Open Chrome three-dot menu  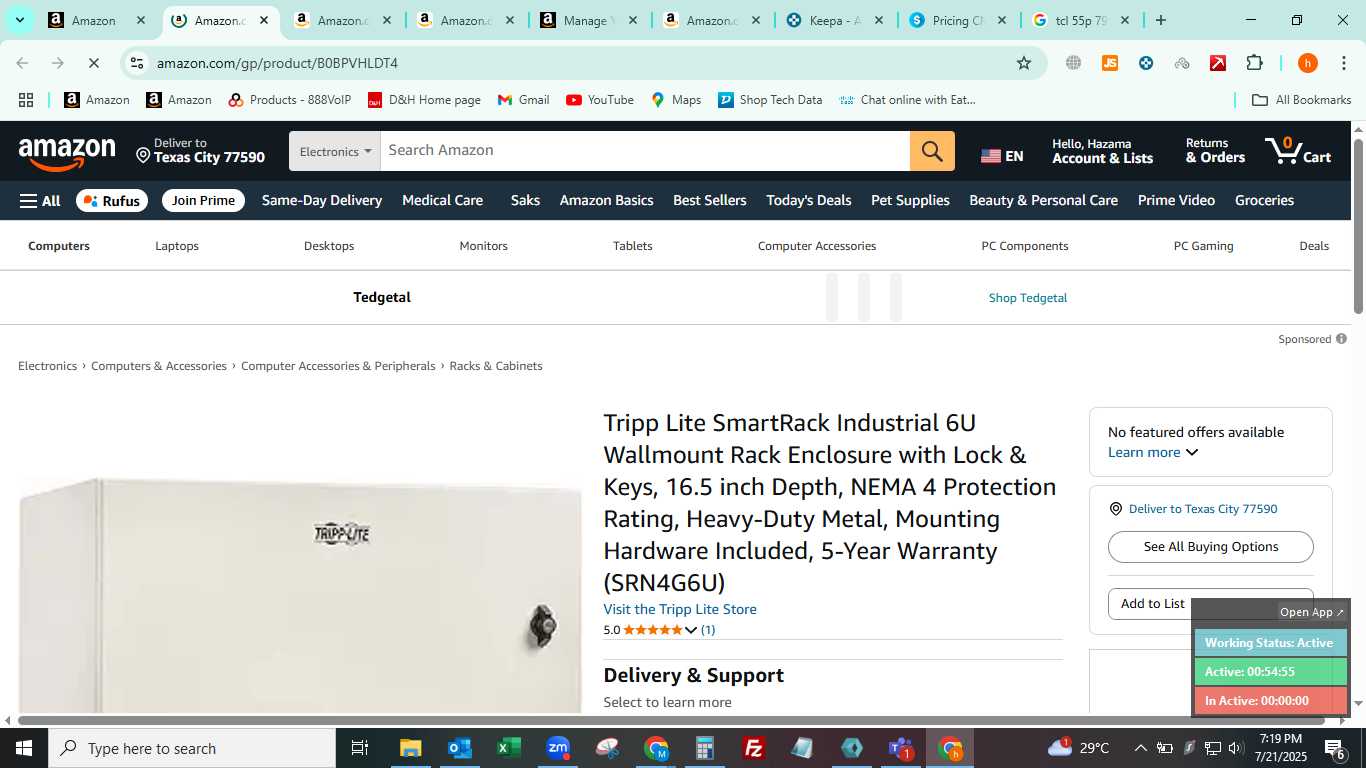[1342, 63]
